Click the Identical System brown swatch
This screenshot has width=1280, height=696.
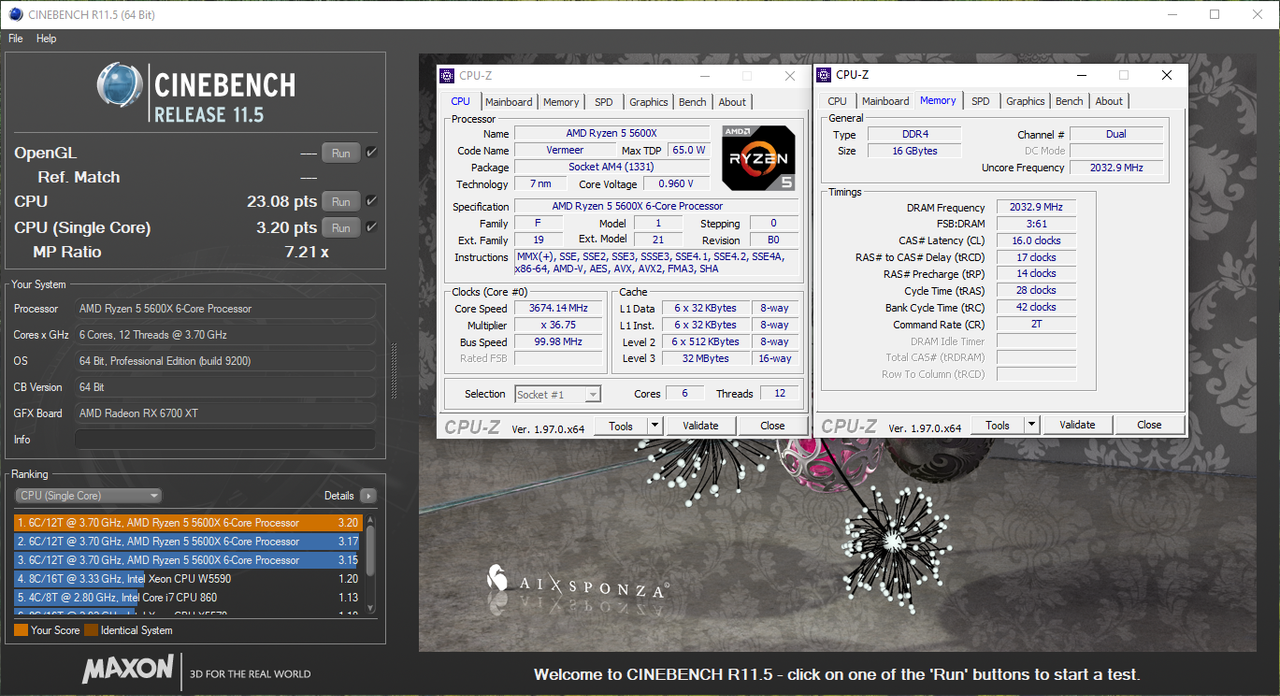coord(91,631)
